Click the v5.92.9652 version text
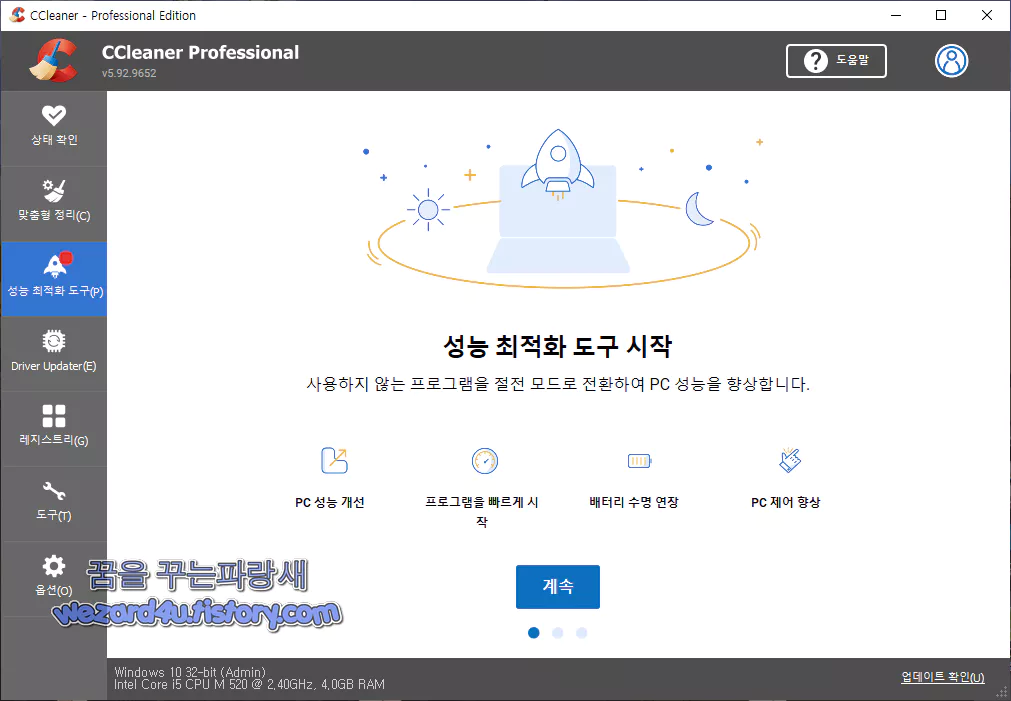Viewport: 1011px width, 701px height. tap(129, 73)
